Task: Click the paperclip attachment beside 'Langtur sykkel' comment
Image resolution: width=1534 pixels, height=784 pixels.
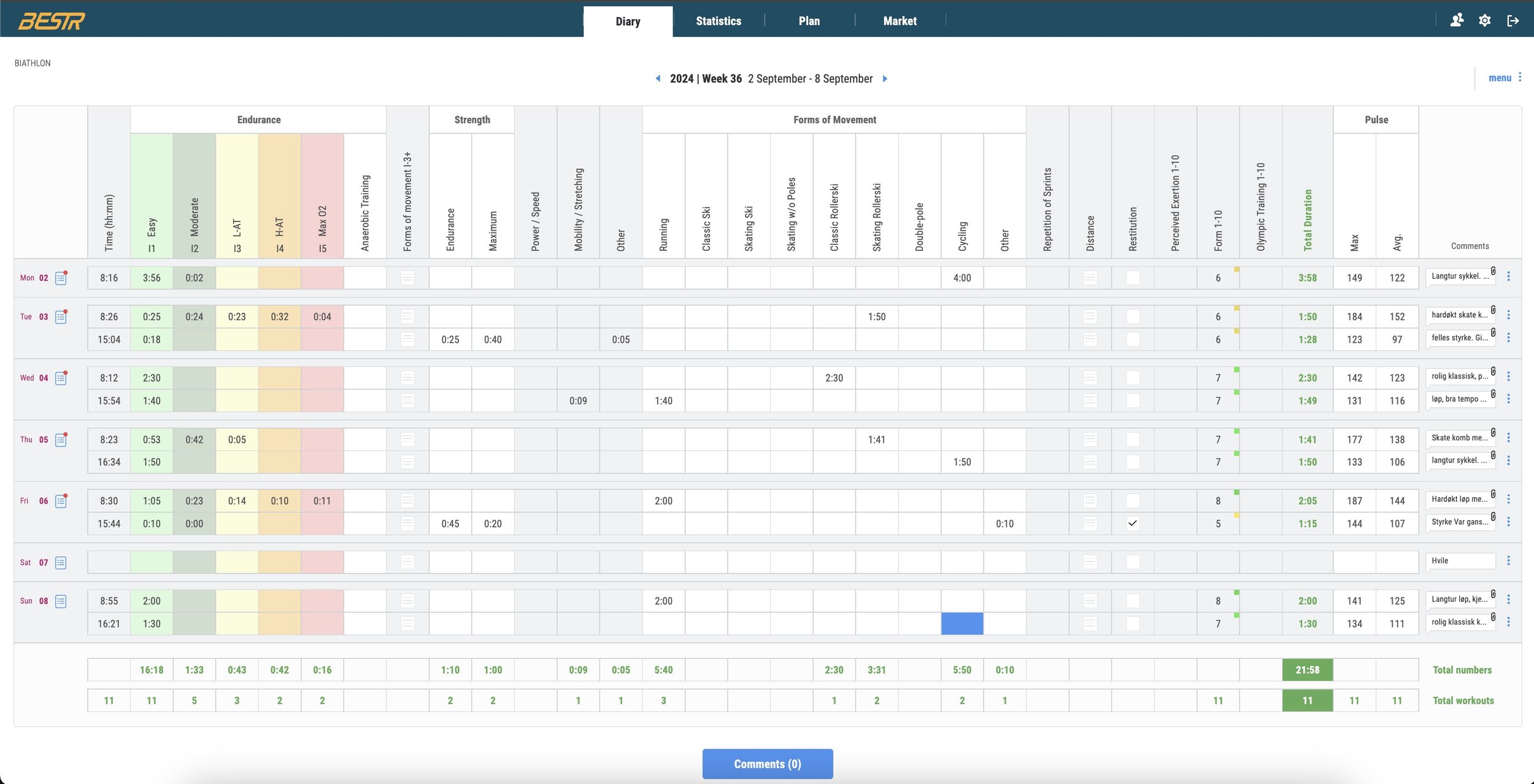Action: [x=1492, y=272]
